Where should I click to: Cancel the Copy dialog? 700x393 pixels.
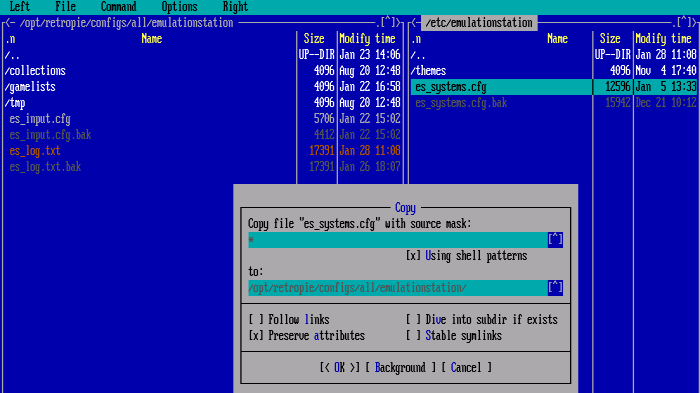click(x=467, y=368)
